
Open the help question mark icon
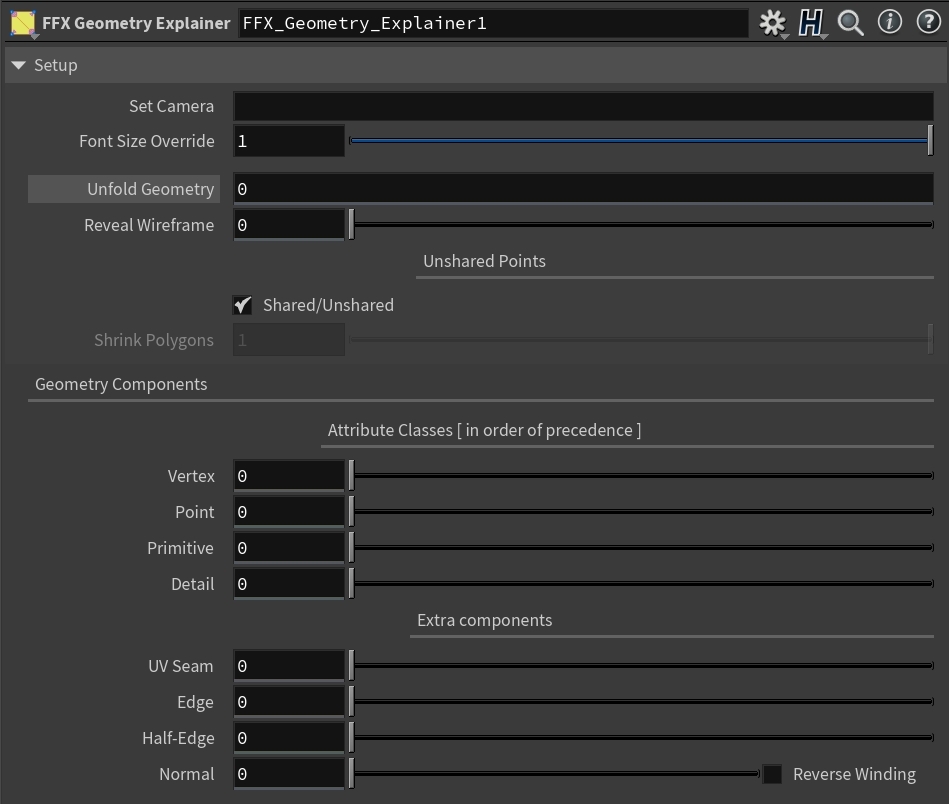pyautogui.click(x=928, y=22)
